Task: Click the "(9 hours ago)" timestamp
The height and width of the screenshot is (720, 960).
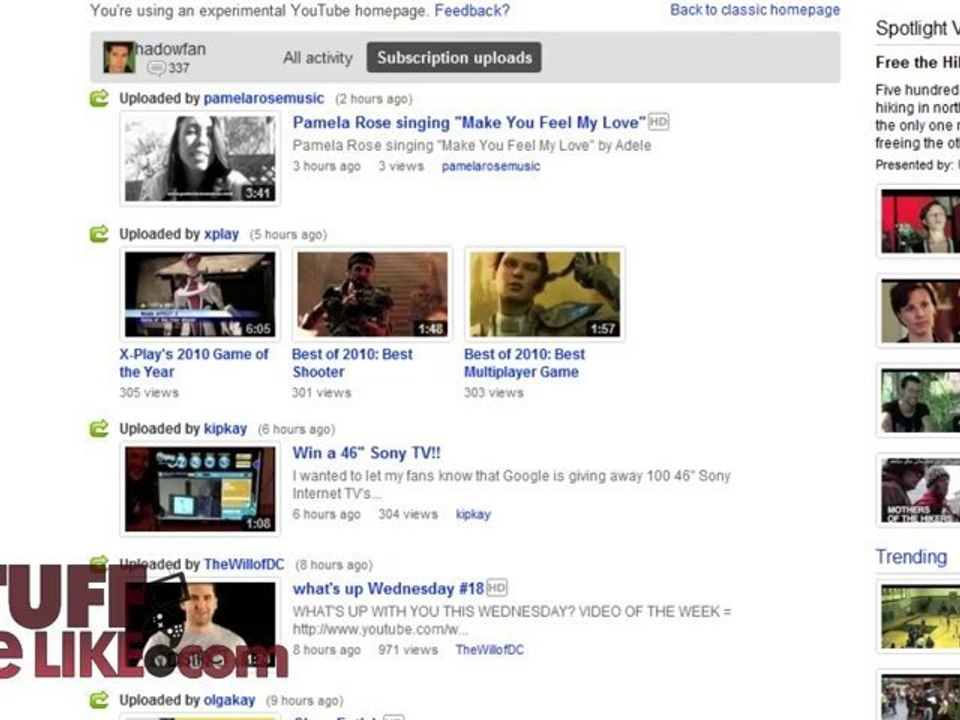Action: [304, 700]
